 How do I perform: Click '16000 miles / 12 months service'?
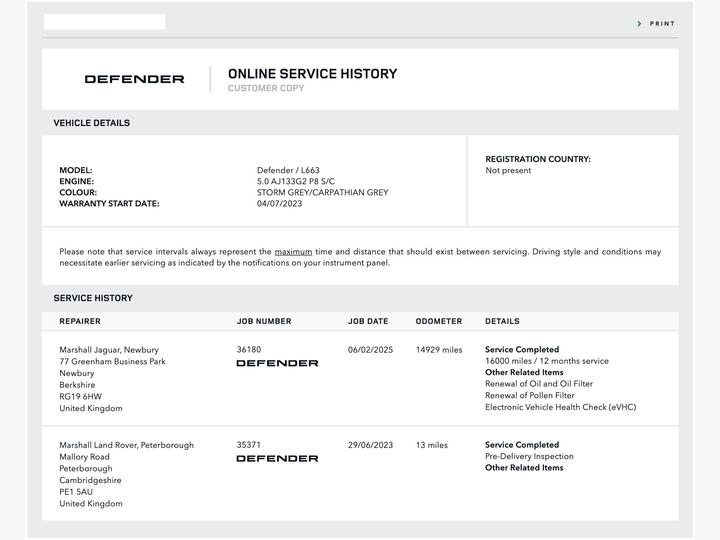(x=547, y=361)
